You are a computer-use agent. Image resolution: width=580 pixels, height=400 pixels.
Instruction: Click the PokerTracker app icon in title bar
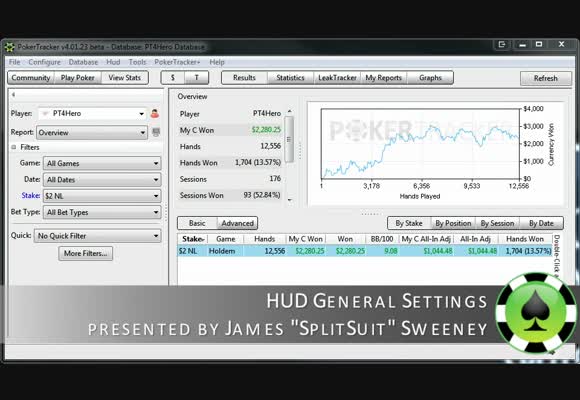[x=9, y=47]
